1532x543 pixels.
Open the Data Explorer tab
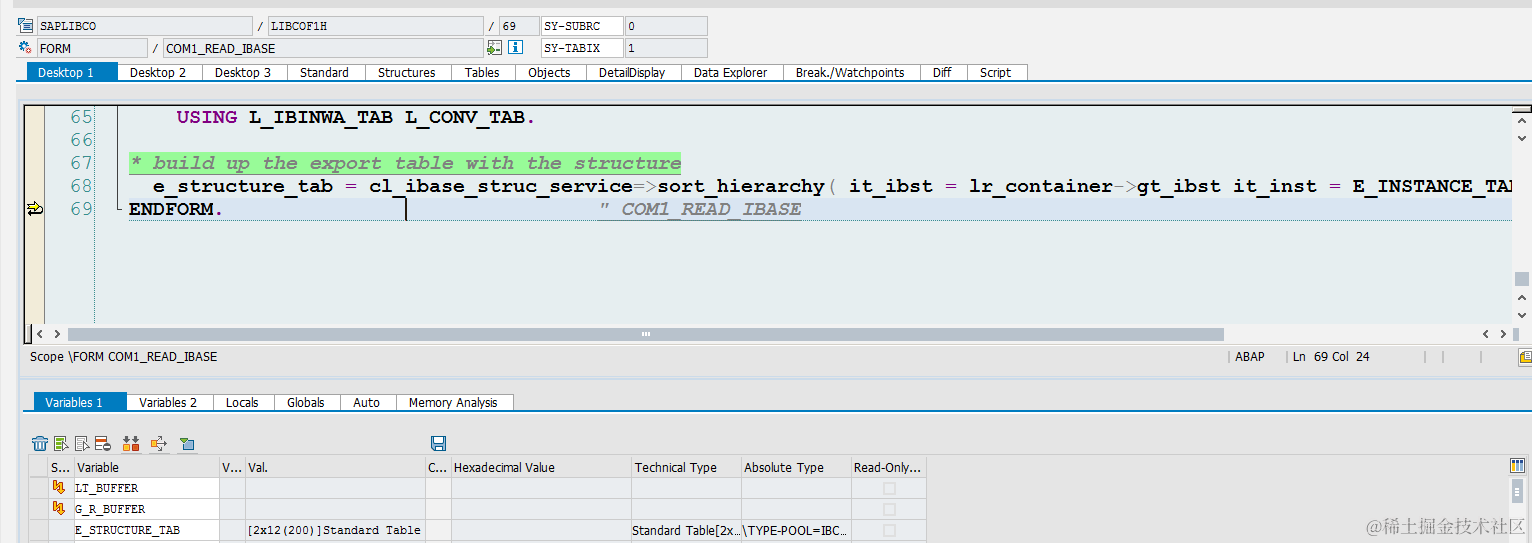(x=730, y=72)
